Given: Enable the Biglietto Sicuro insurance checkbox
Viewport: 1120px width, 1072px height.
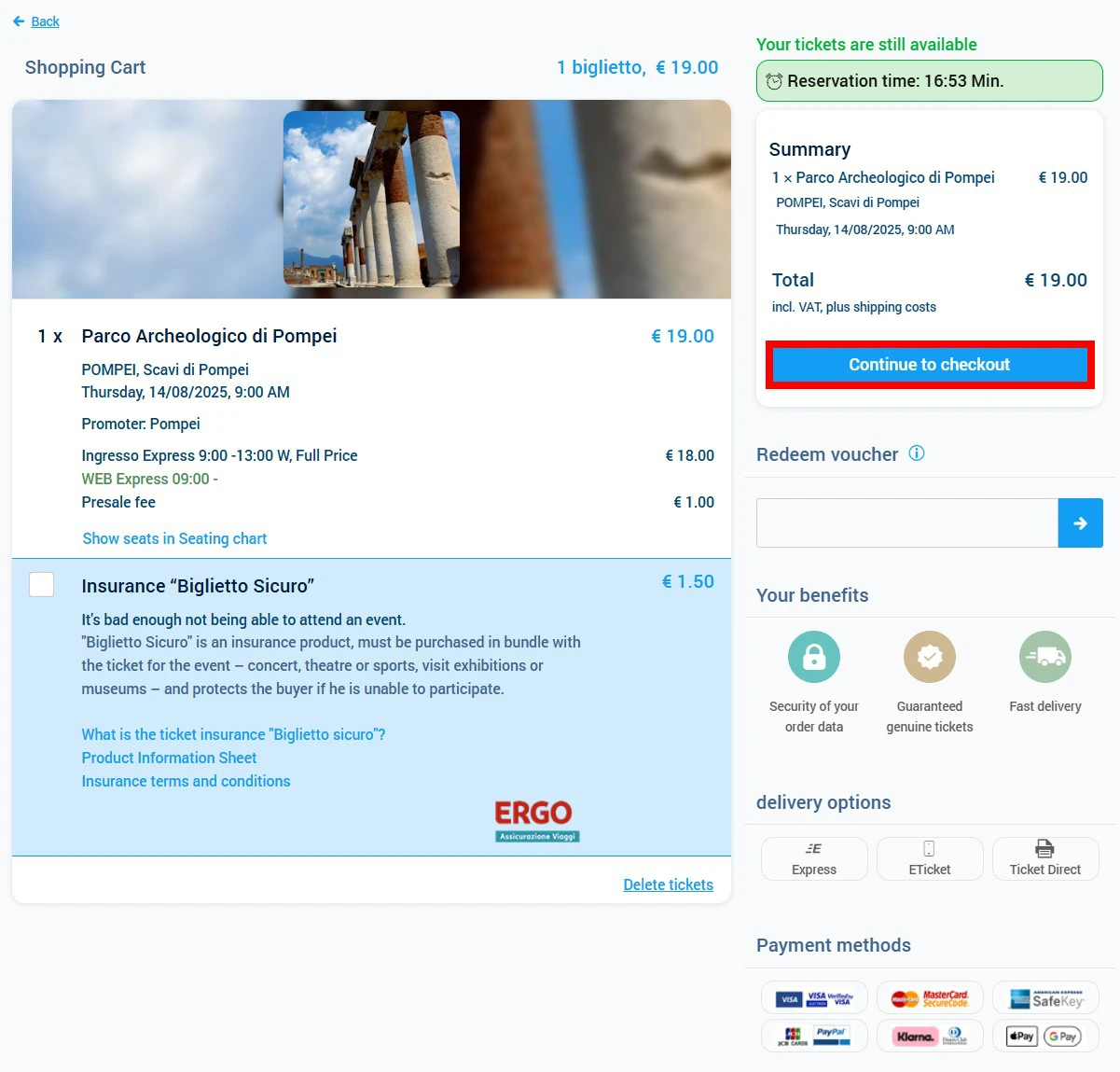Looking at the screenshot, I should [x=42, y=585].
